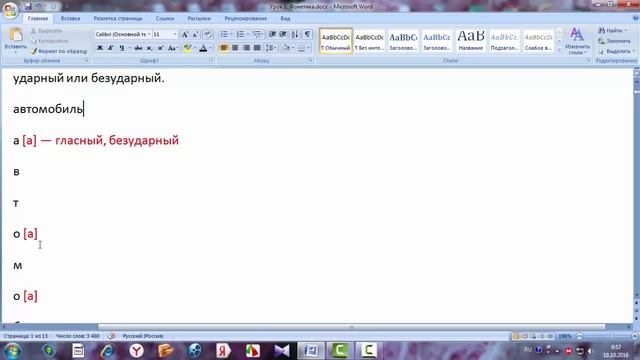Open Изменить стили menu
The height and width of the screenshot is (360, 640).
pyautogui.click(x=577, y=41)
